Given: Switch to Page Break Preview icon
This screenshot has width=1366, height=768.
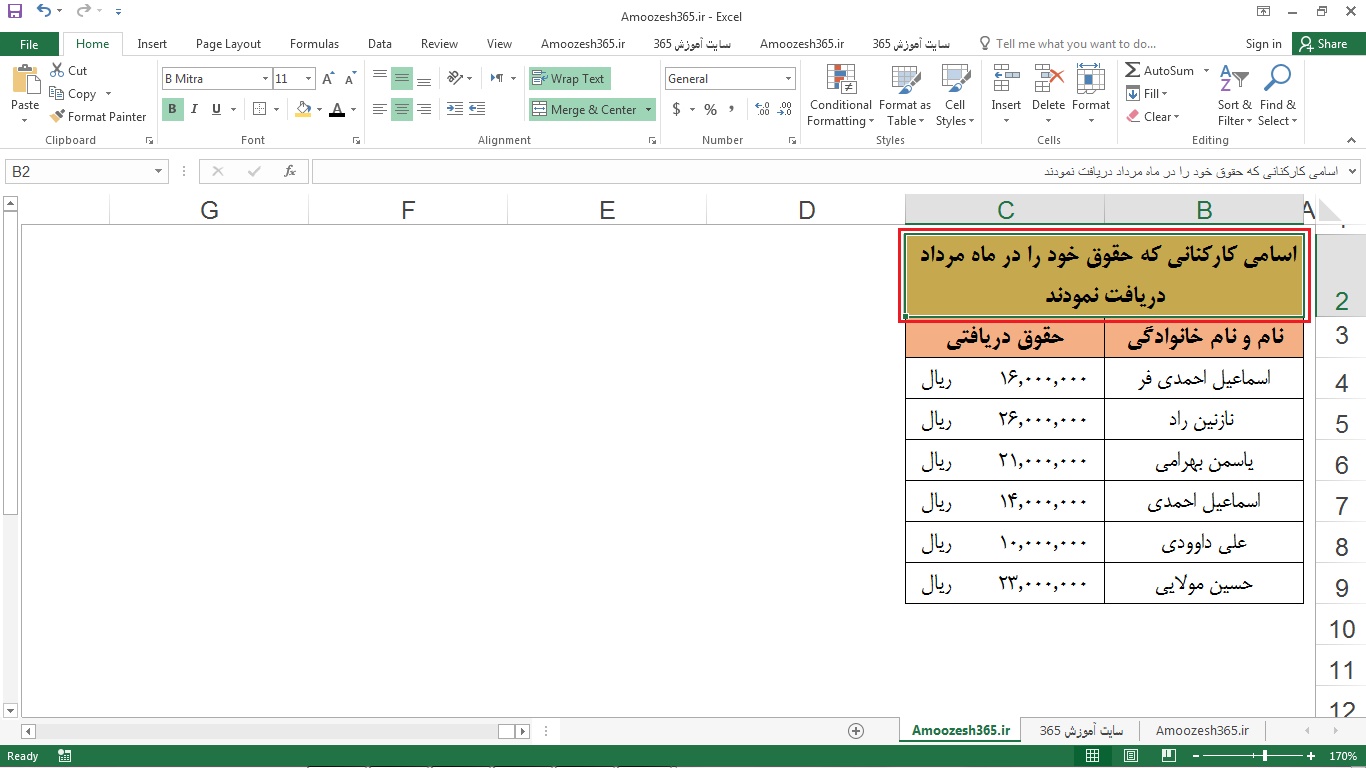Looking at the screenshot, I should point(1168,756).
